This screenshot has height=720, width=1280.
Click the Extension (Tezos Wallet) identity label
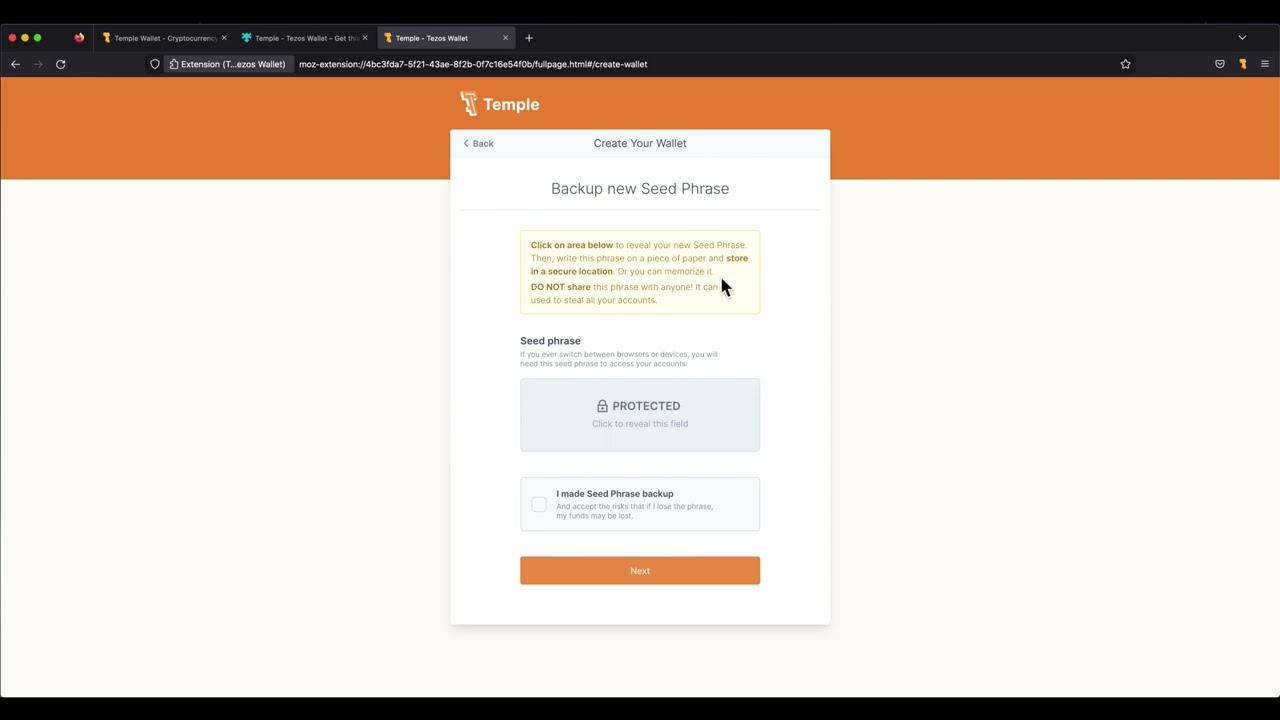click(x=228, y=64)
